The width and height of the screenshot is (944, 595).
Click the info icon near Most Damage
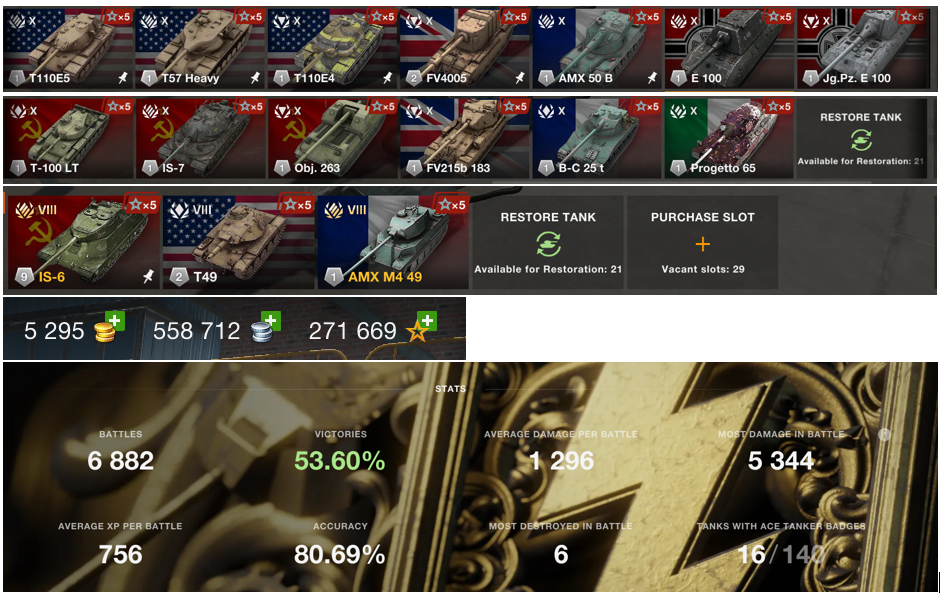(884, 434)
